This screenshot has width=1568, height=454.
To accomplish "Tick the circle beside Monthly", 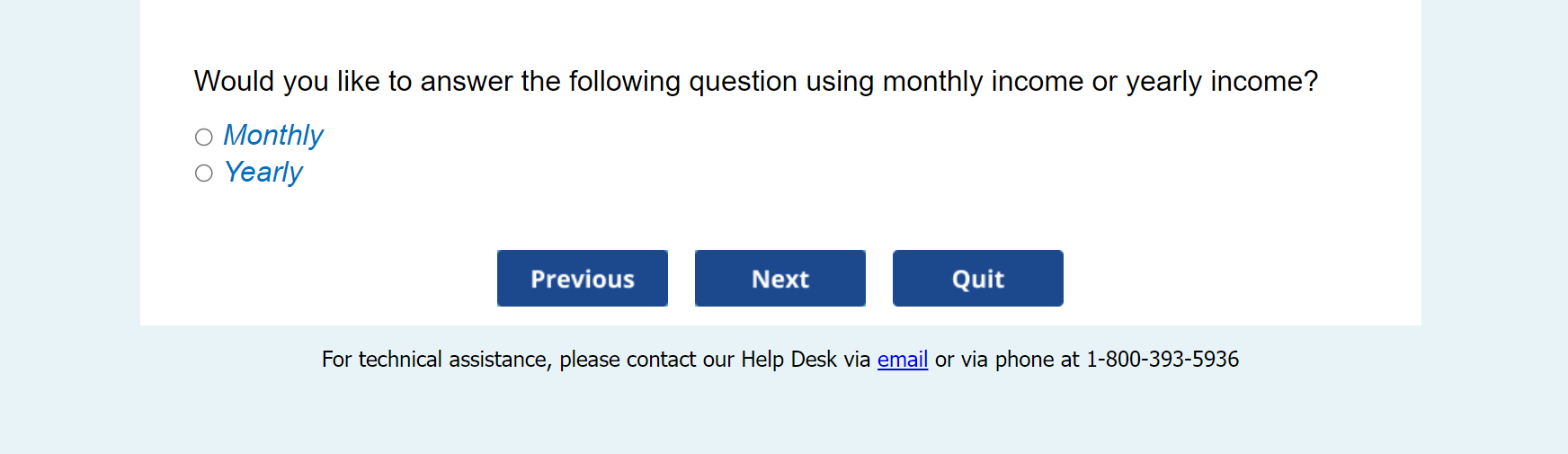I will 204,137.
